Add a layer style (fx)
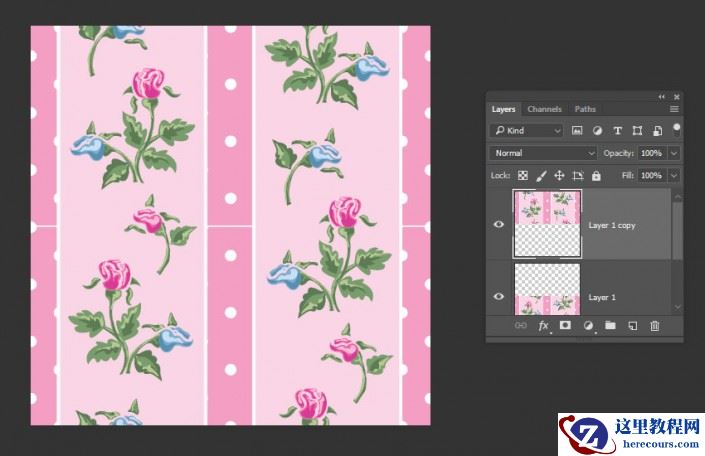This screenshot has width=705, height=456. click(x=544, y=326)
